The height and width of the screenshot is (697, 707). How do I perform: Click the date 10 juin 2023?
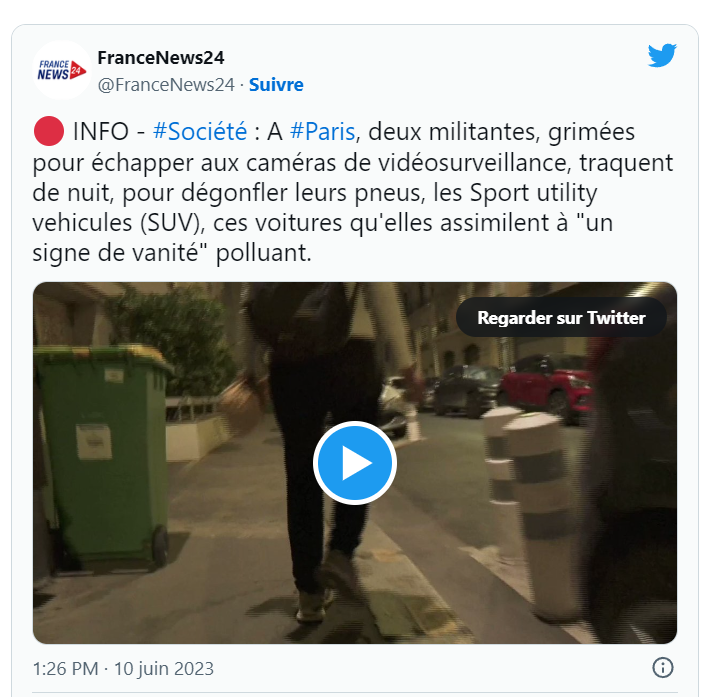(164, 669)
